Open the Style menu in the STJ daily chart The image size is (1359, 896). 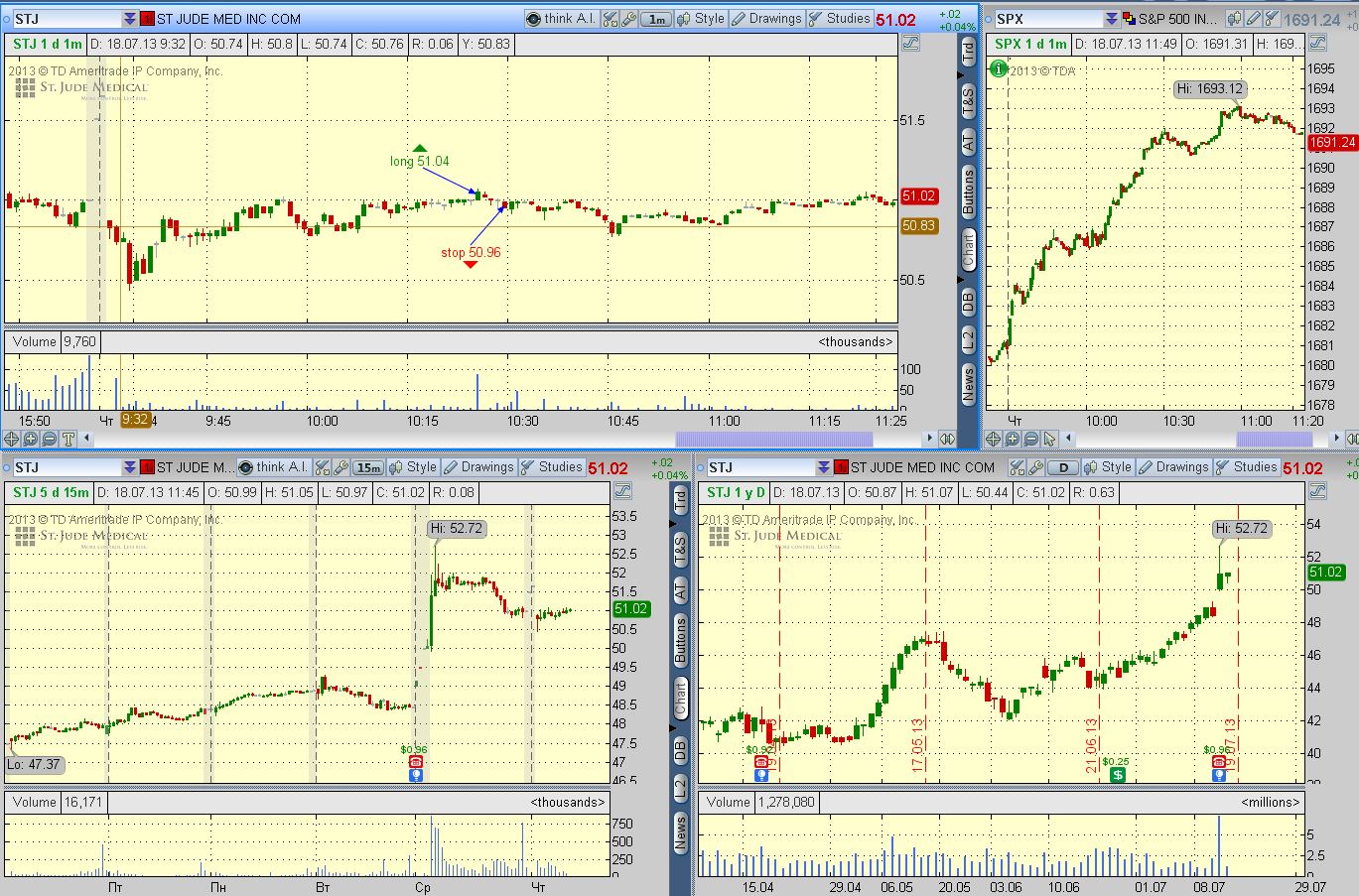1108,467
